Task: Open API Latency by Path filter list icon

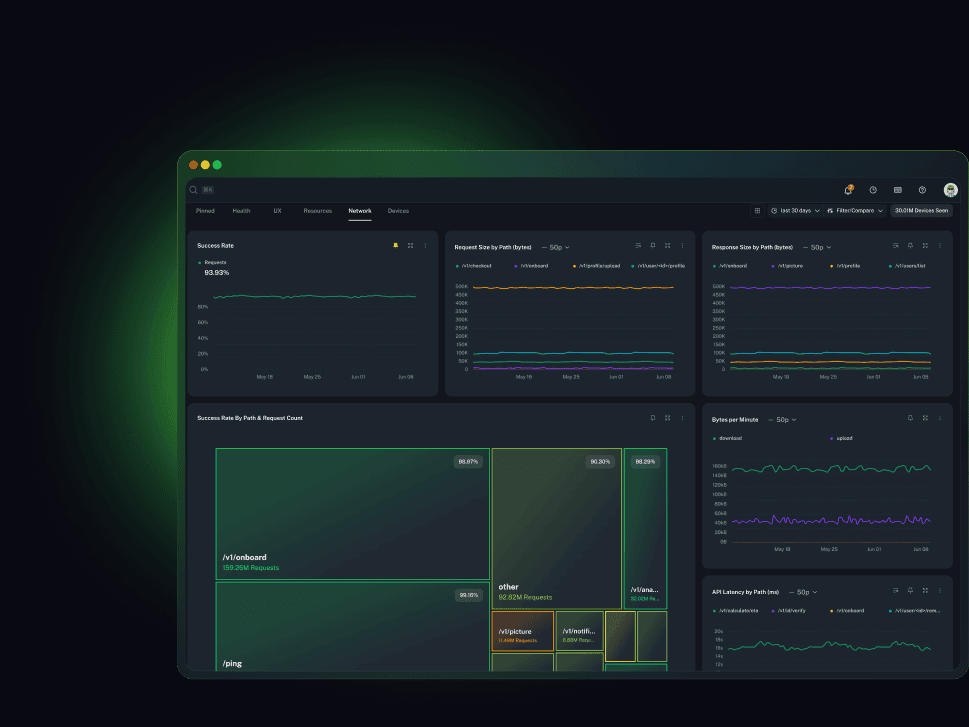Action: 895,590
